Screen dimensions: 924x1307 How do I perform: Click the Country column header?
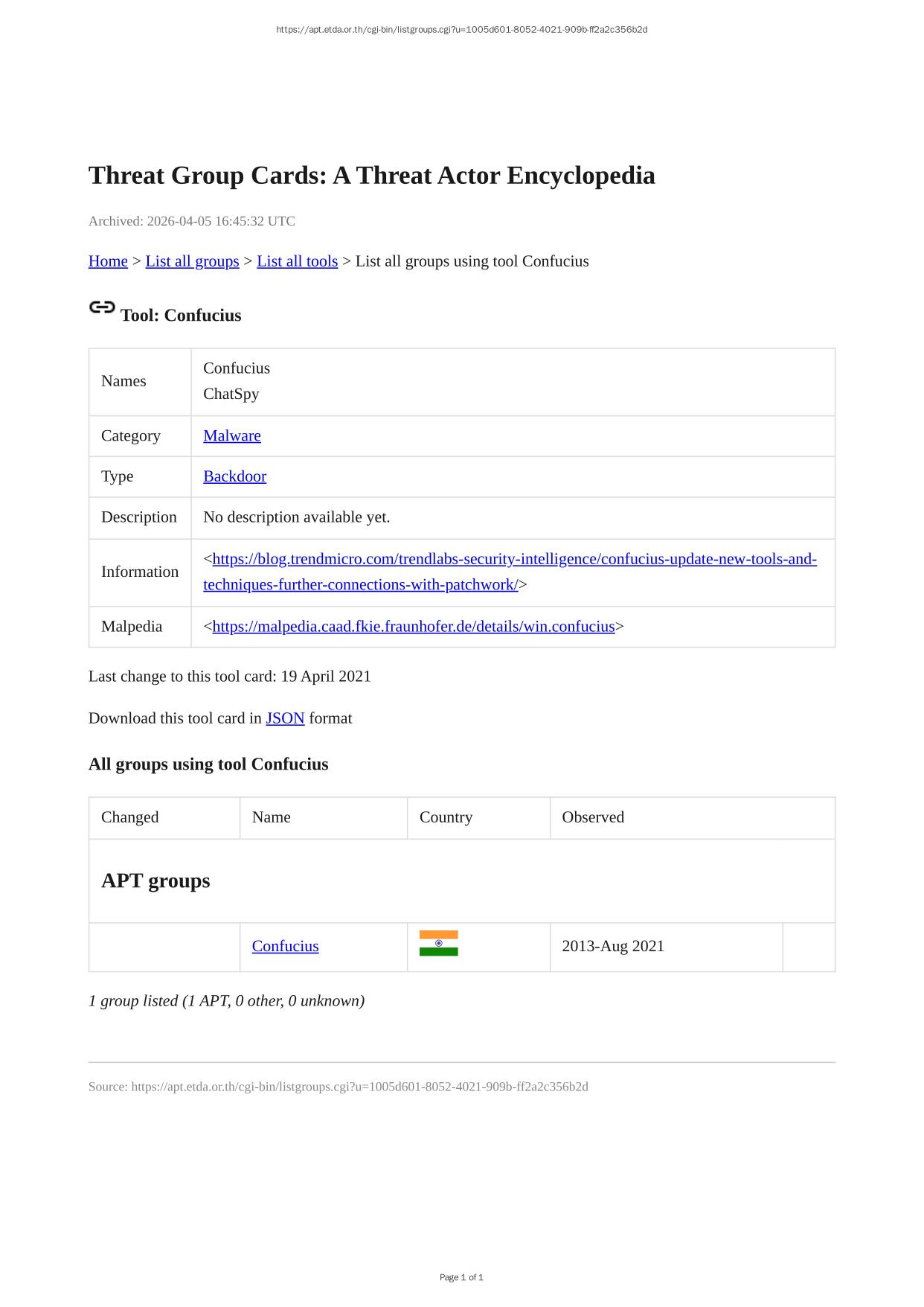446,817
